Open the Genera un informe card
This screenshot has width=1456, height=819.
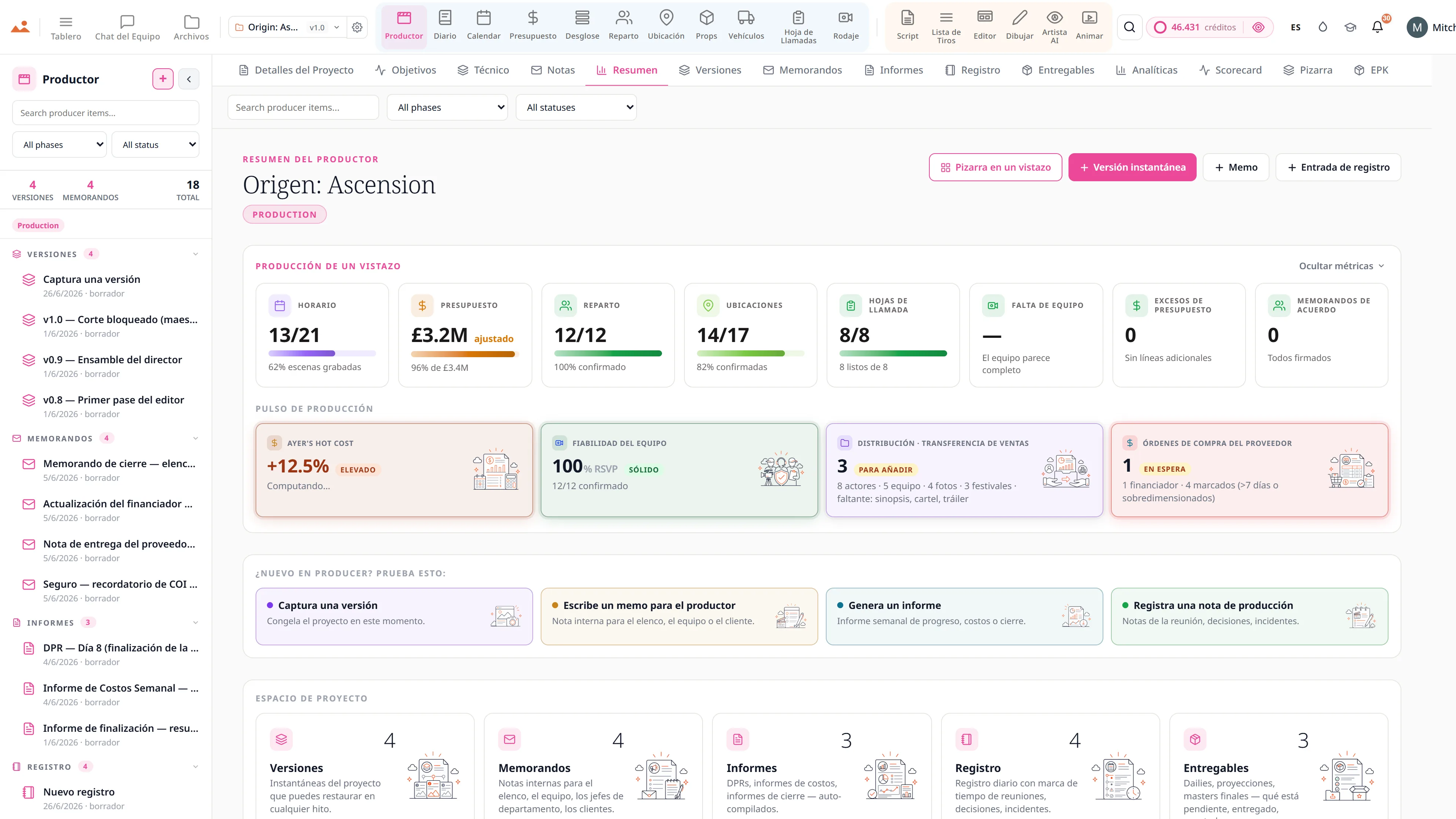[x=964, y=616]
